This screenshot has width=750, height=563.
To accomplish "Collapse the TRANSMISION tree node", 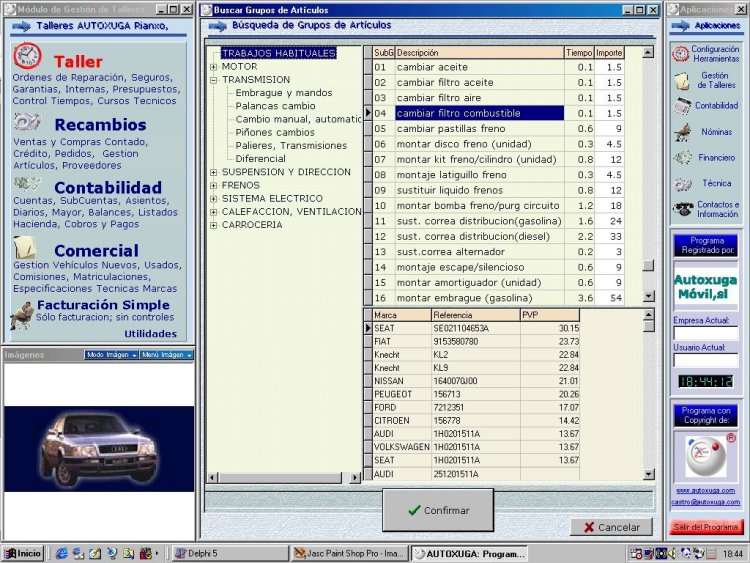I will tap(214, 80).
